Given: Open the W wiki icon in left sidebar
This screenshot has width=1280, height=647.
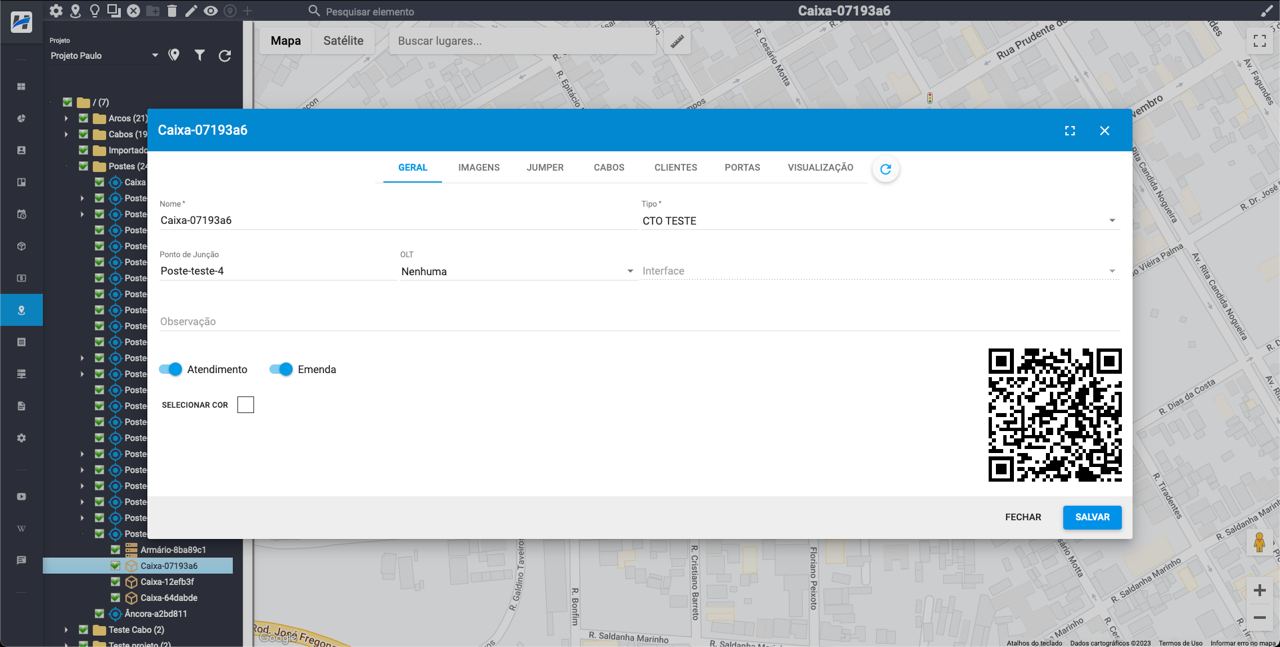Looking at the screenshot, I should point(21,529).
